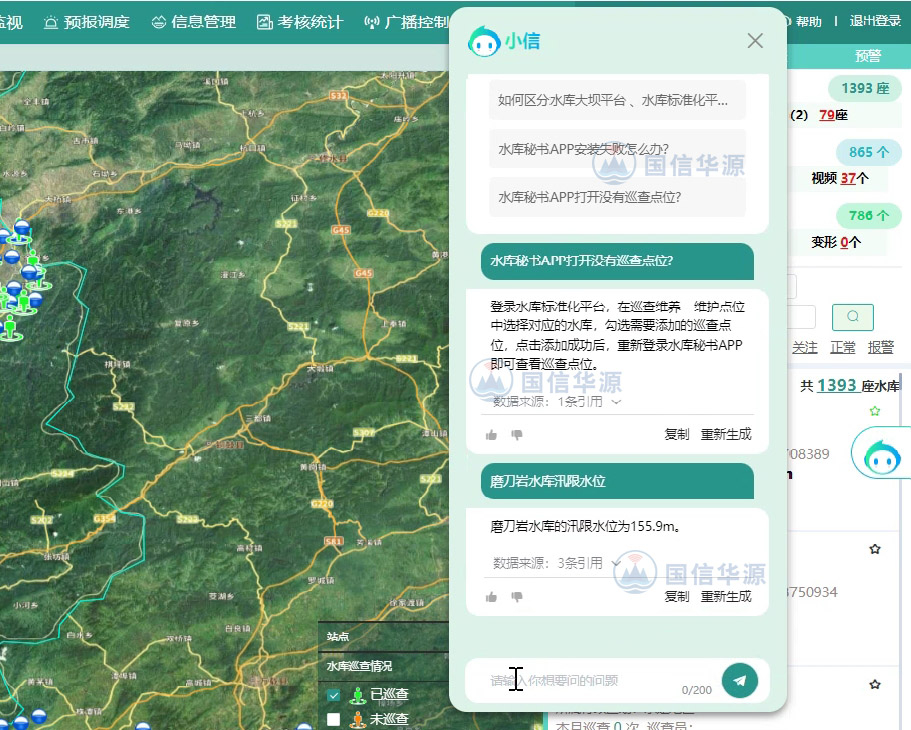
Task: Copy the 汛限水位 answer via 复制
Action: point(677,596)
